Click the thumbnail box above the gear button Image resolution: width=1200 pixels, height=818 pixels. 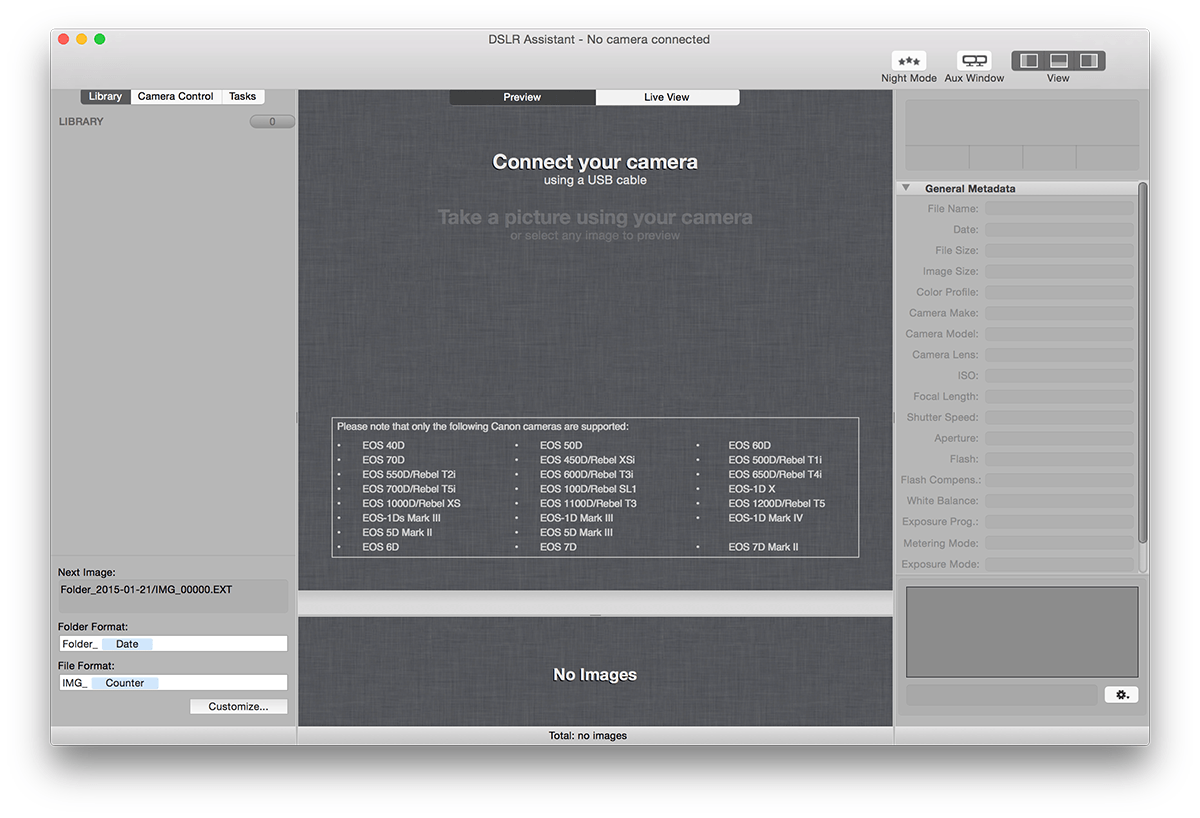pyautogui.click(x=1022, y=632)
